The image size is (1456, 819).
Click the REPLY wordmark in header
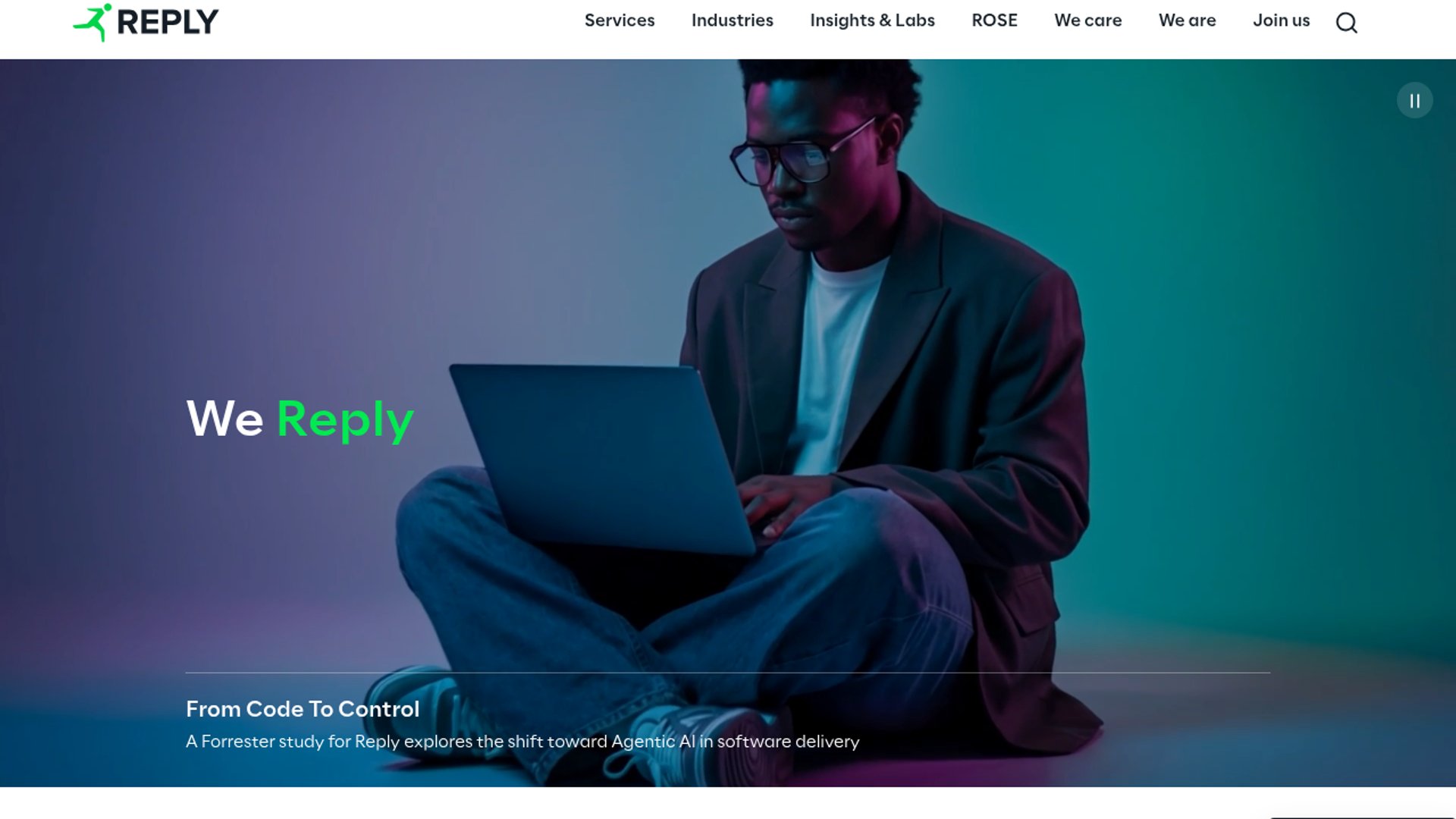point(168,22)
